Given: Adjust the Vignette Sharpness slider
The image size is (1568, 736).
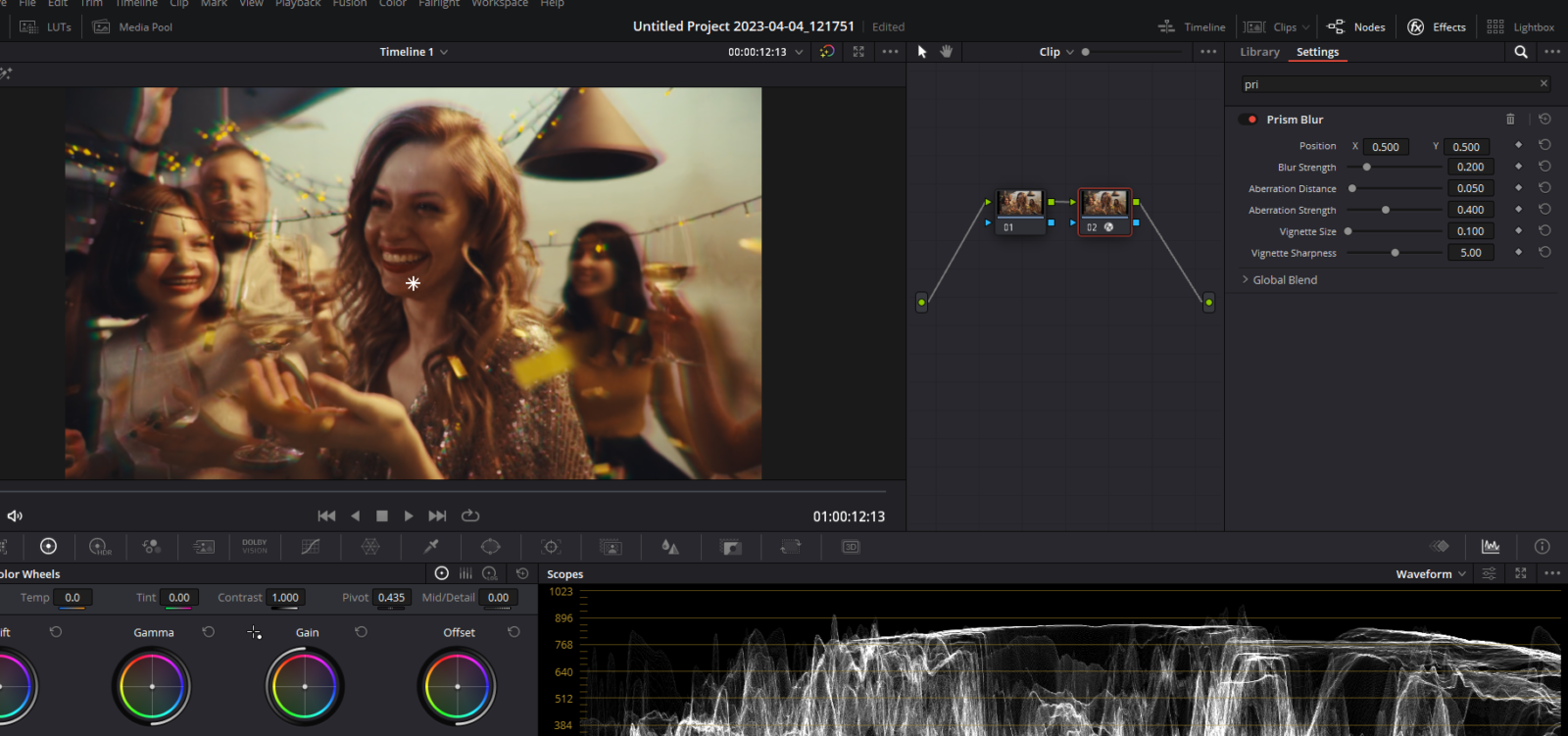Looking at the screenshot, I should coord(1394,253).
